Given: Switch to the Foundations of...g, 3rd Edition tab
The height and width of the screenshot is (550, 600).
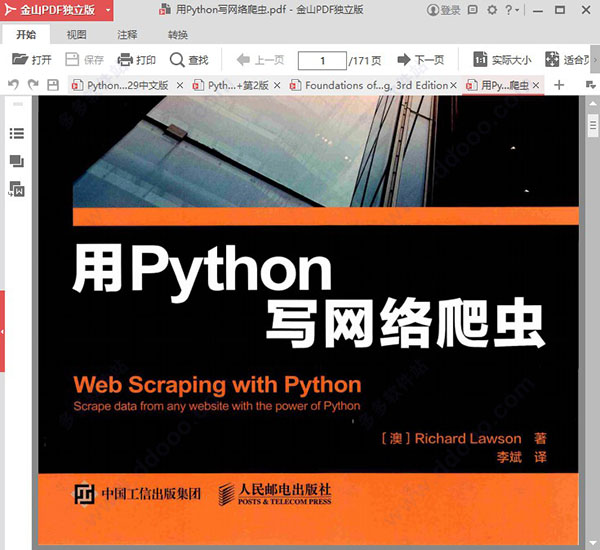Looking at the screenshot, I should 370,85.
